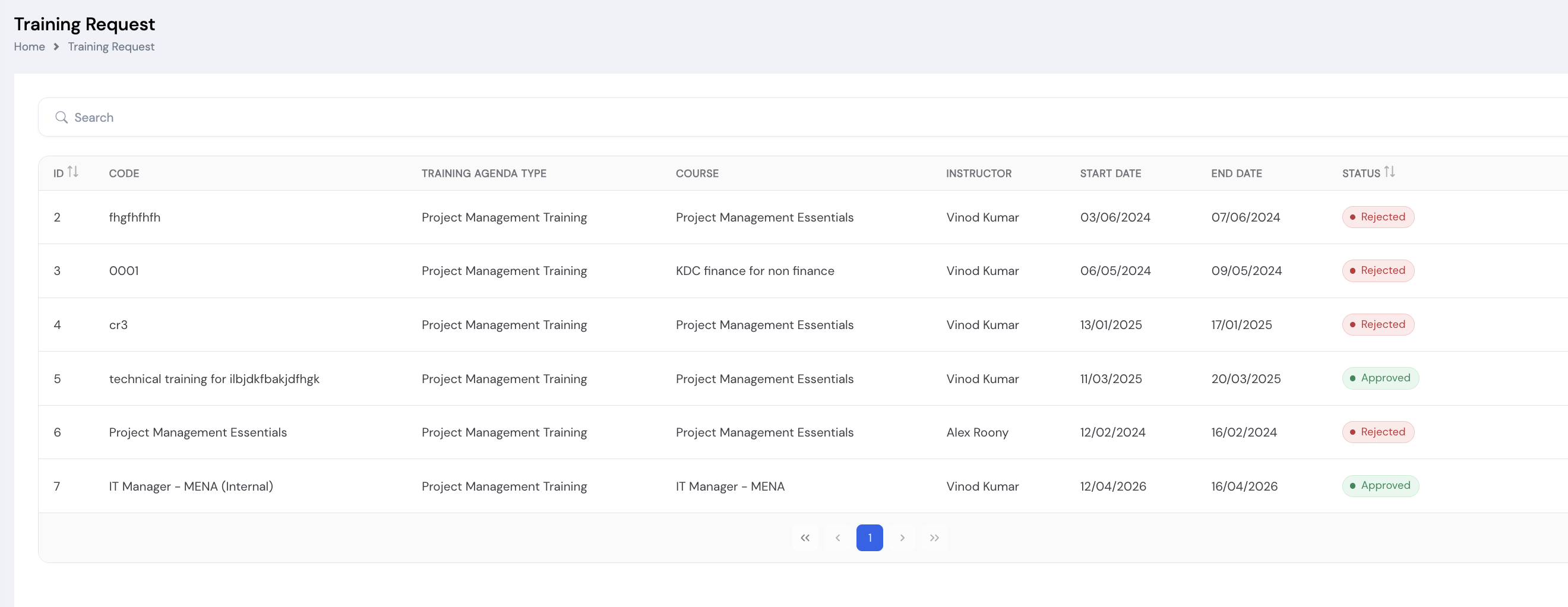Click Rejected badge in fhgfhfhfh row
1568x607 pixels.
pyautogui.click(x=1378, y=217)
